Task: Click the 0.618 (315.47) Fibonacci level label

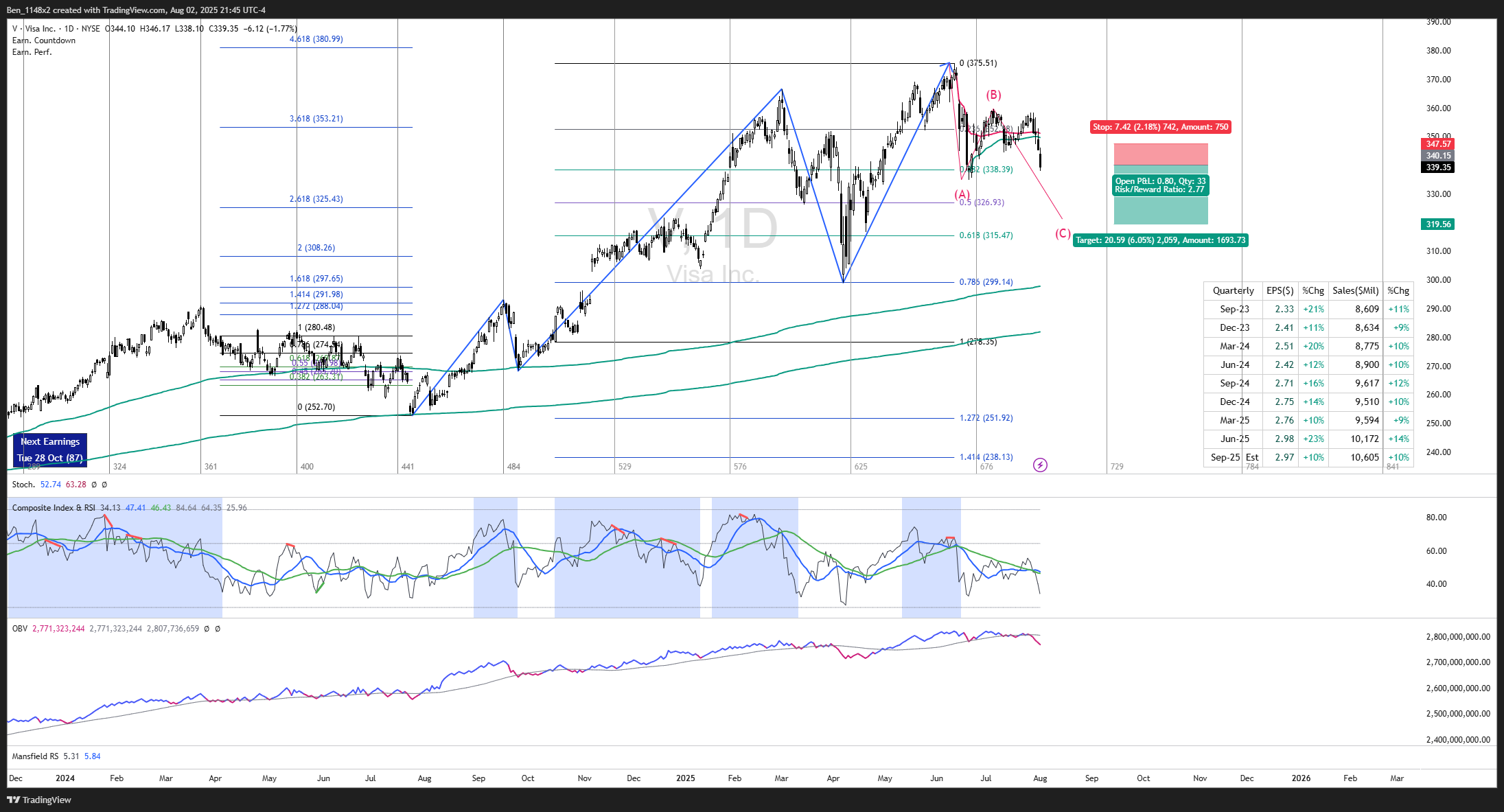Action: [x=986, y=235]
